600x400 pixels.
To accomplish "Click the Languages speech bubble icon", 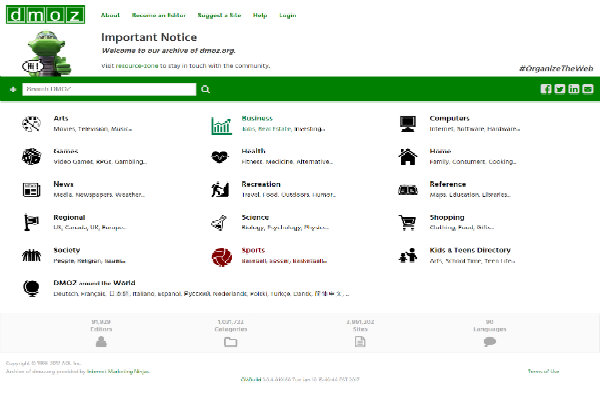I will 490,341.
